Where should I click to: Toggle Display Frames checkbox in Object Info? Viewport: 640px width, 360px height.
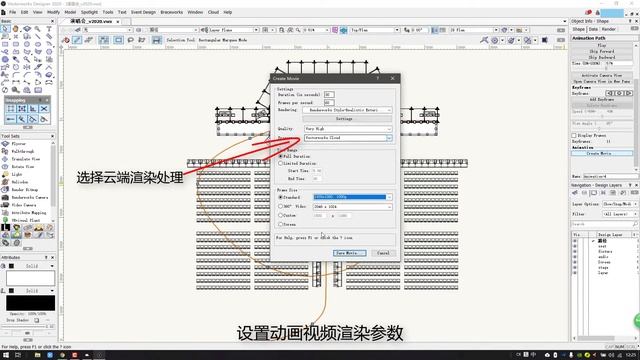[574, 135]
